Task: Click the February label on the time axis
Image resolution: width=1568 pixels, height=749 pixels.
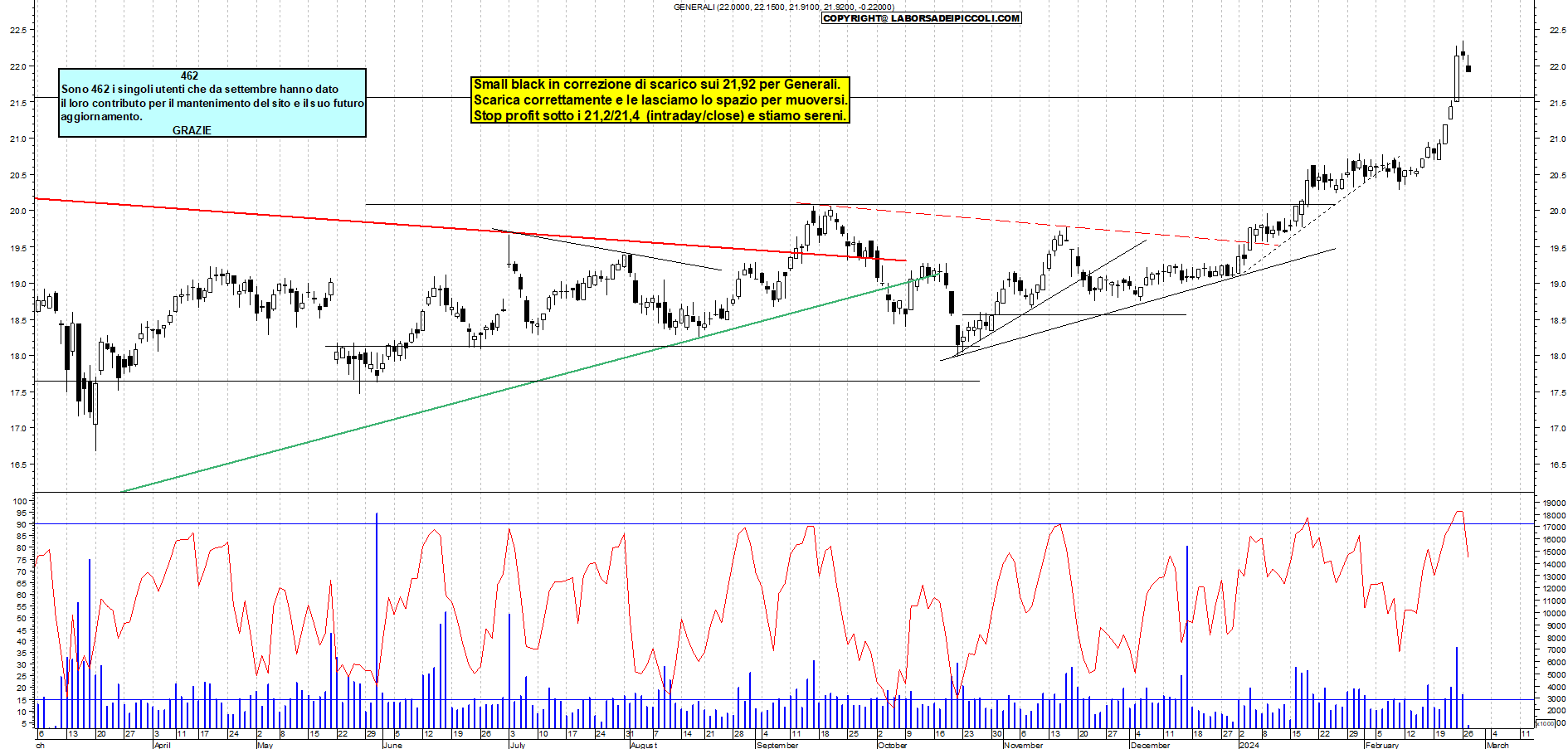Action: (x=1382, y=745)
